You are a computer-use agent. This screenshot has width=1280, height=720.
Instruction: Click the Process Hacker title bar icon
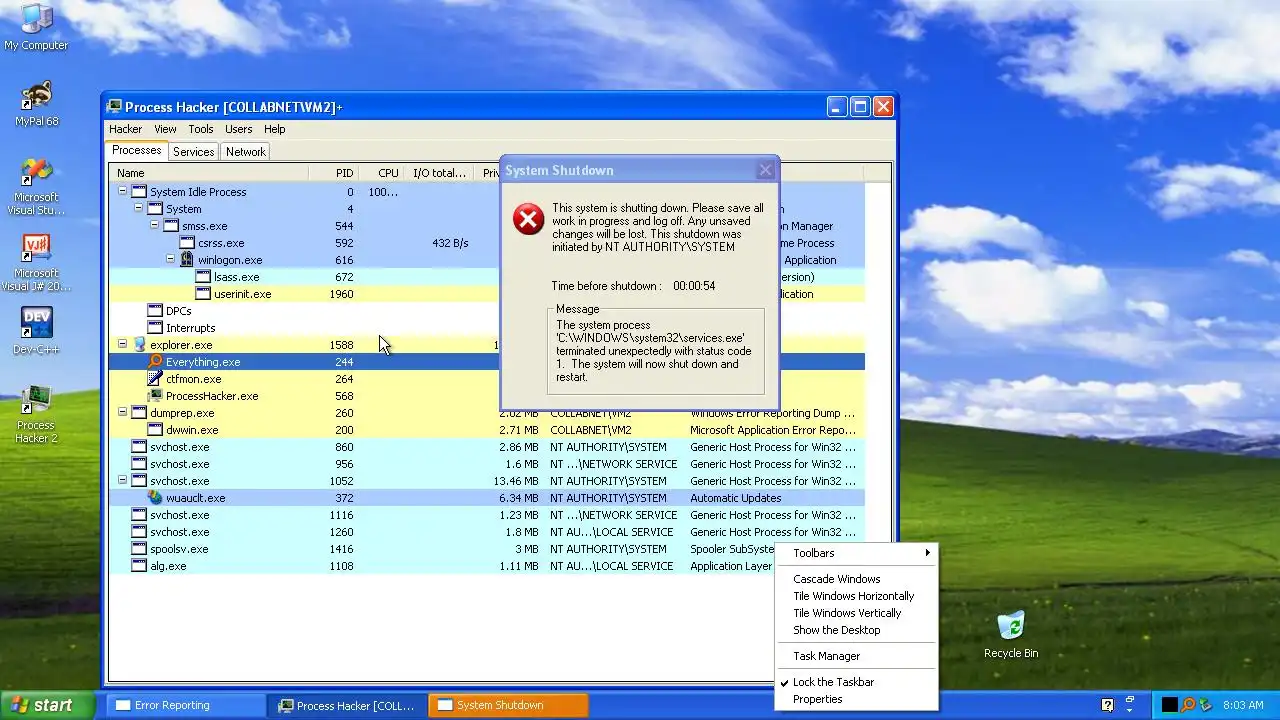[x=115, y=107]
